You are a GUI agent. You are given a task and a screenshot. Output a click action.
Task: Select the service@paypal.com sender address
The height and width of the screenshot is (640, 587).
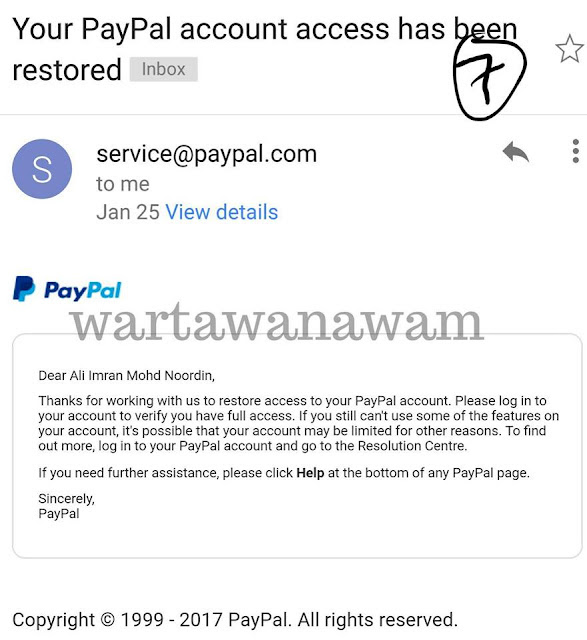pos(207,154)
